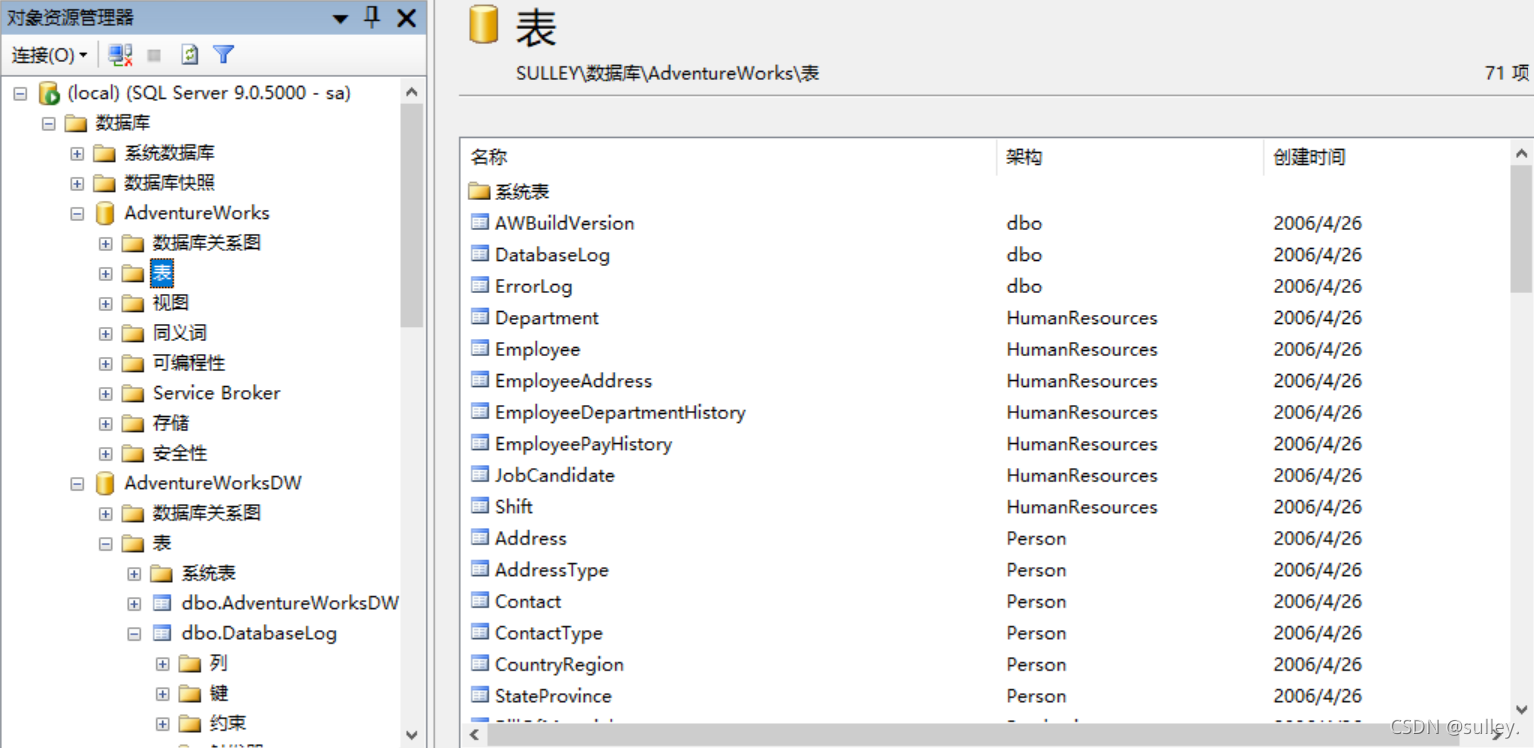Screen dimensions: 1534x748
Task: Expand 数据库关系图 under AdventureWorks
Action: tap(106, 243)
